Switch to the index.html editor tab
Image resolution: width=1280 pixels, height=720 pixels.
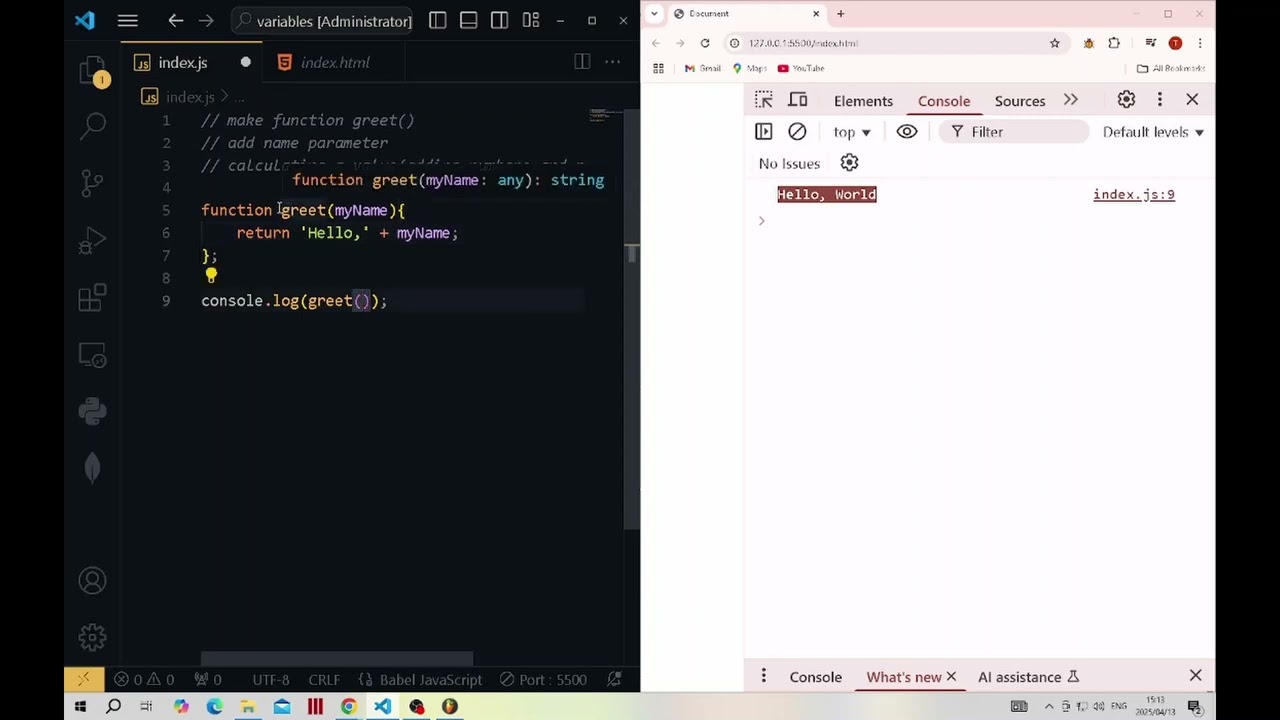coord(335,62)
